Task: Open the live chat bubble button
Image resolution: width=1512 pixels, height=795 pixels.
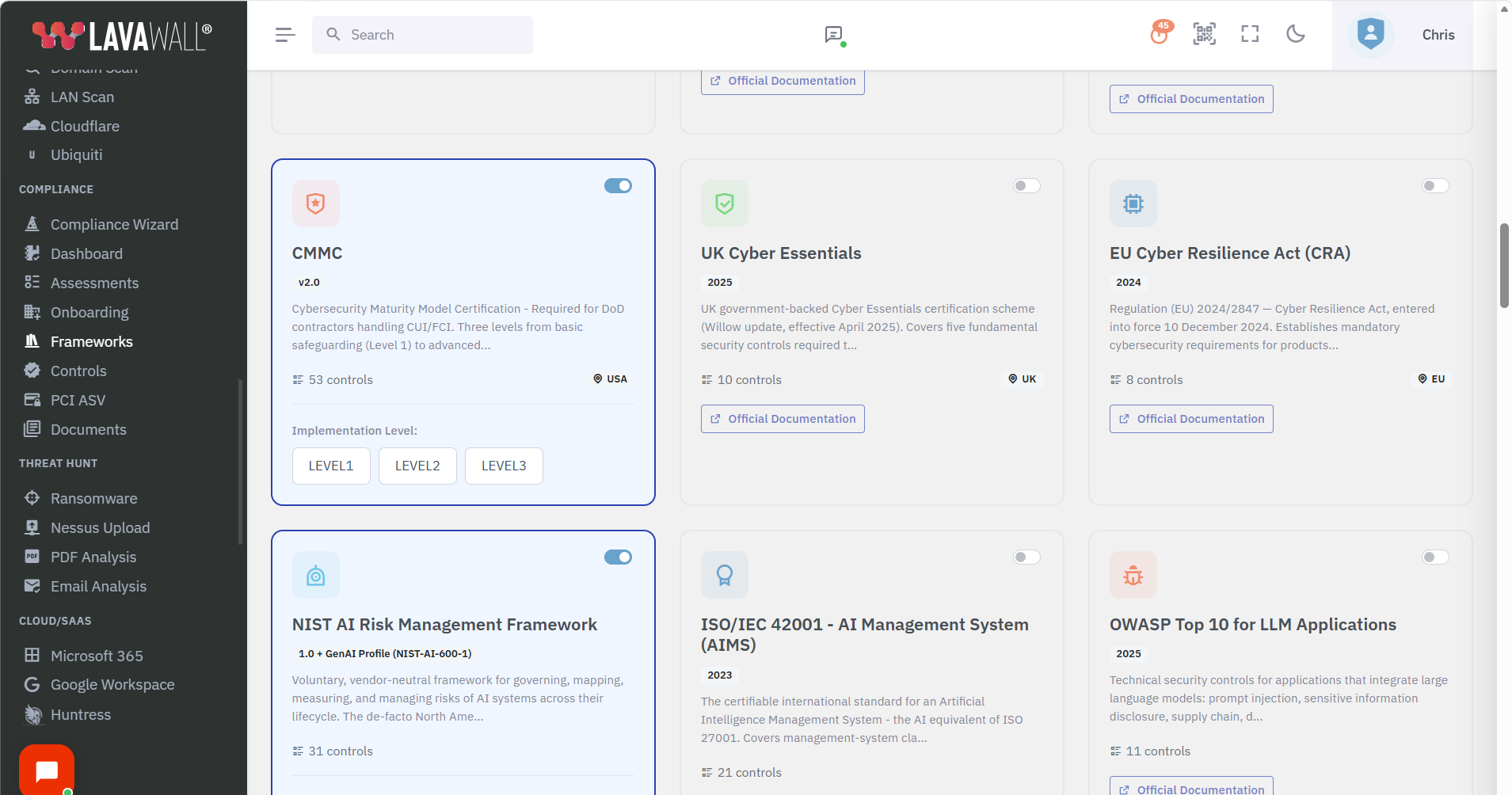Action: (x=47, y=770)
